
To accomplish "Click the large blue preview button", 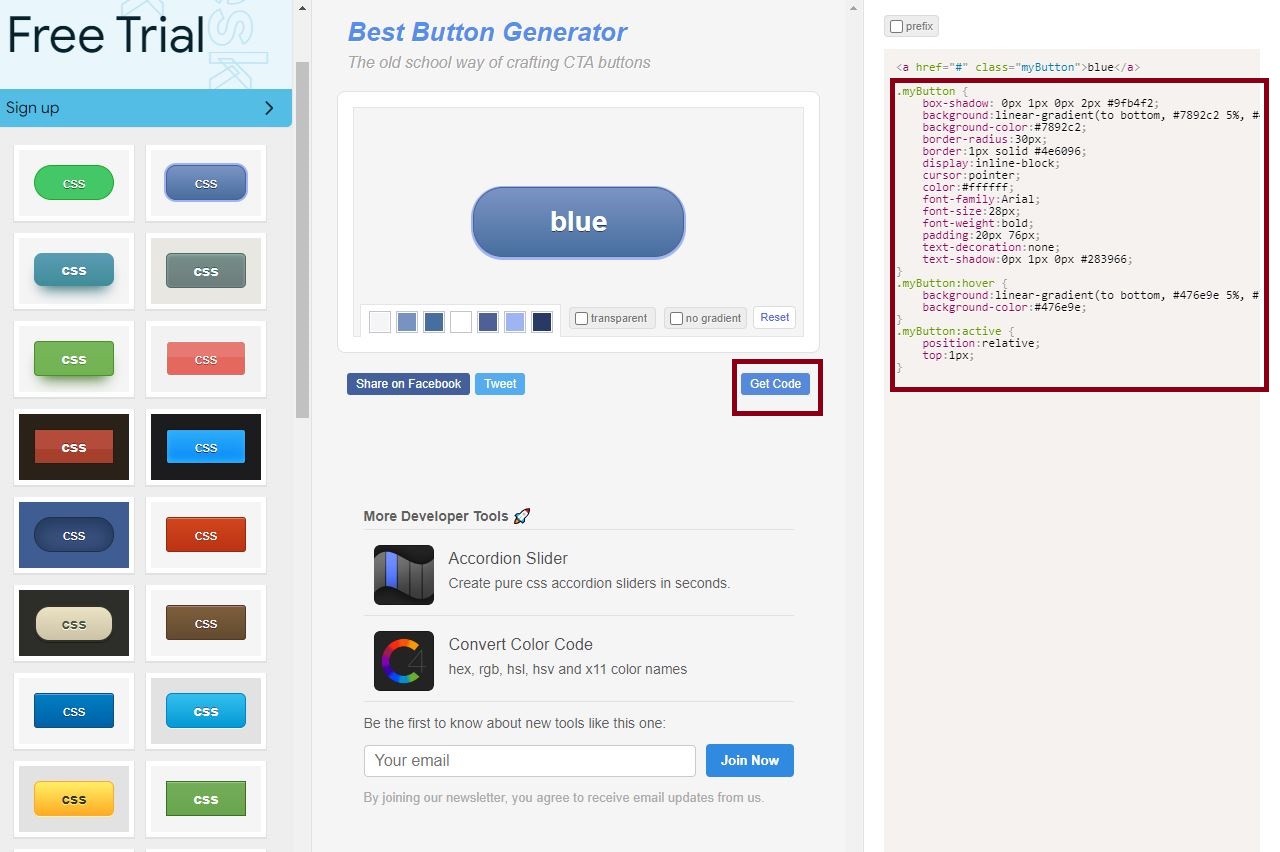I will (578, 222).
